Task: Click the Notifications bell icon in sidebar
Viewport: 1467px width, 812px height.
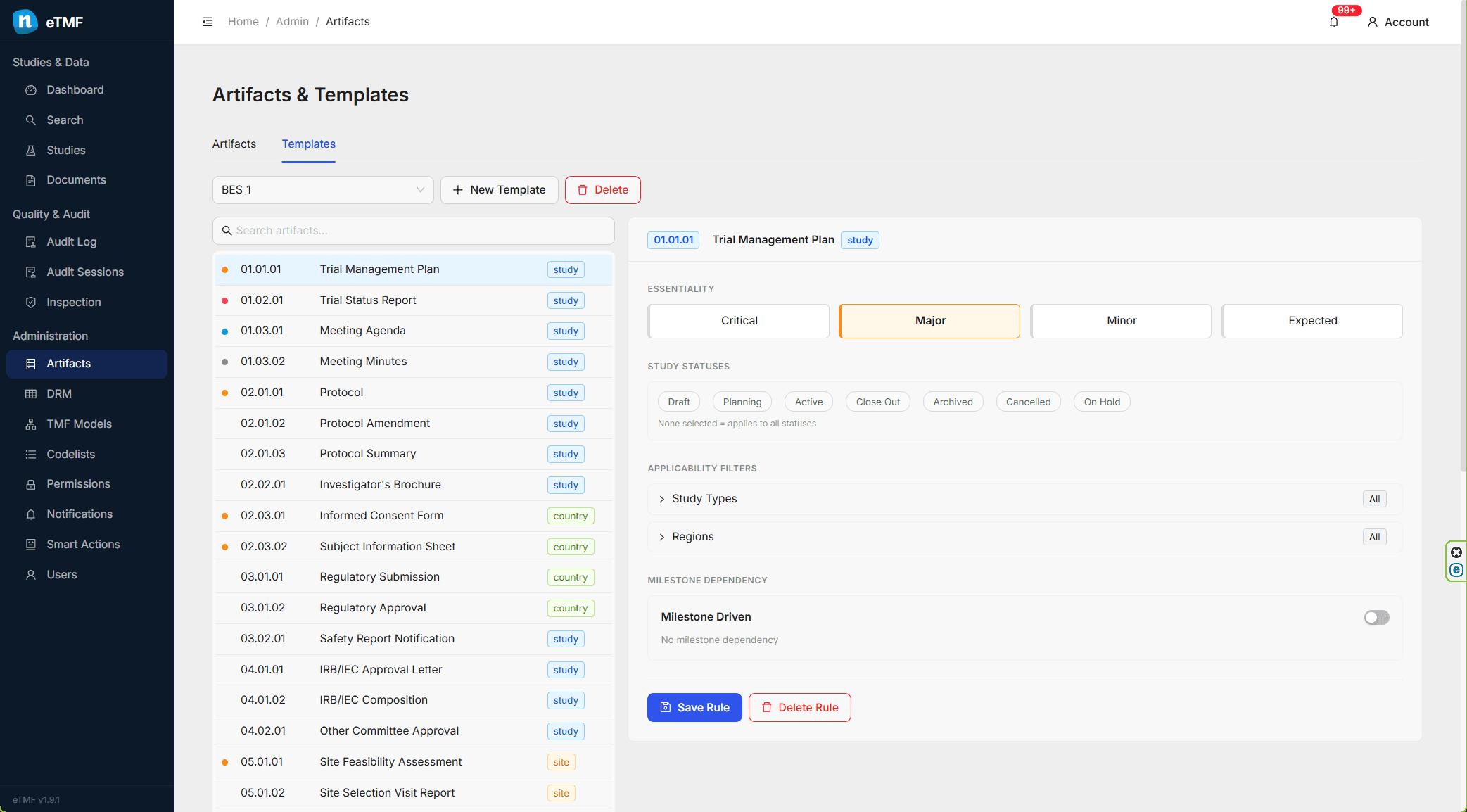Action: pyautogui.click(x=31, y=514)
